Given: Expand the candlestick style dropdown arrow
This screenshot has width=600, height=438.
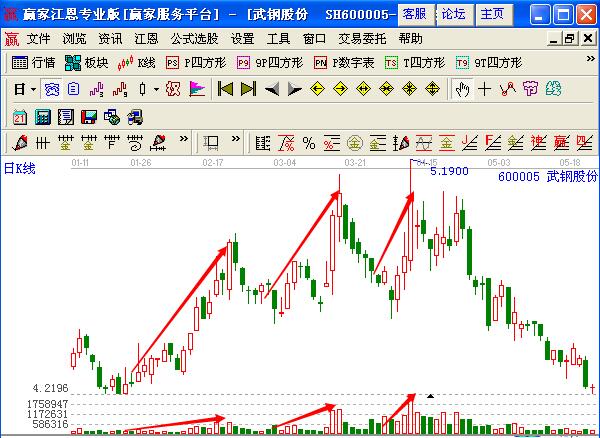Looking at the screenshot, I should (x=156, y=89).
